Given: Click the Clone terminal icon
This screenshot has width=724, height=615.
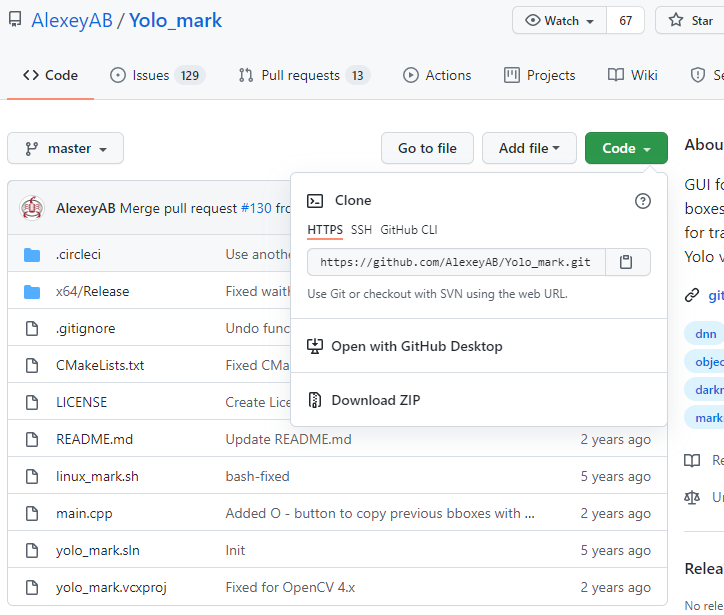Looking at the screenshot, I should point(315,201).
